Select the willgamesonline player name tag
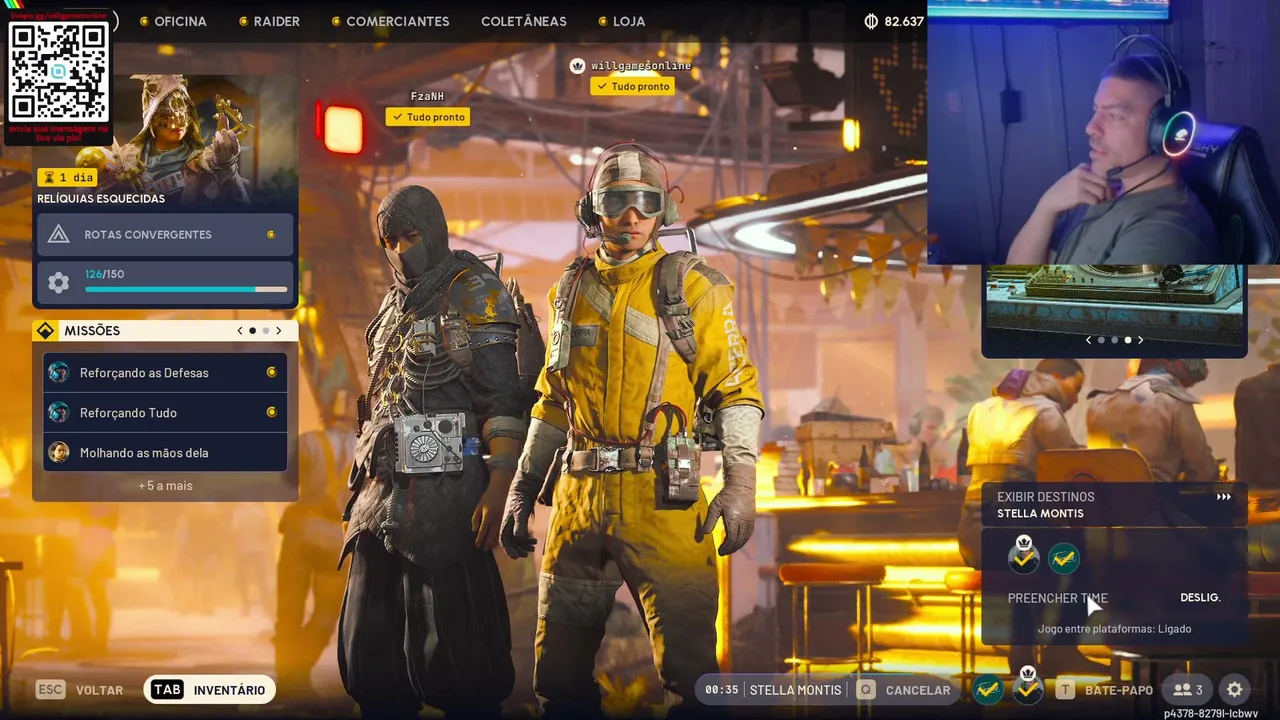This screenshot has height=720, width=1280. pos(641,65)
